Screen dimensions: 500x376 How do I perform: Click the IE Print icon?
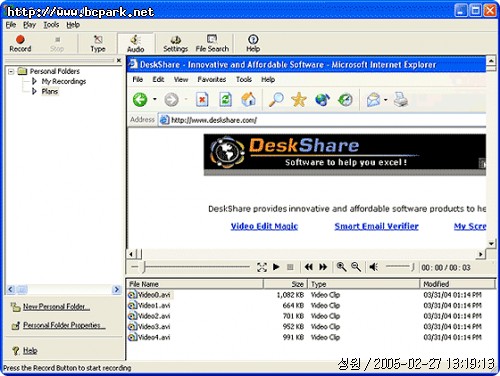[x=400, y=100]
